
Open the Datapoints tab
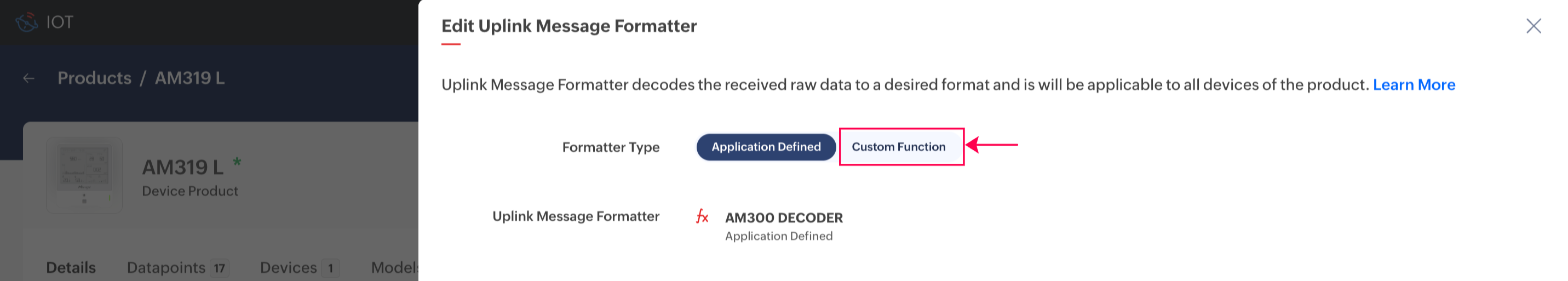pos(165,268)
